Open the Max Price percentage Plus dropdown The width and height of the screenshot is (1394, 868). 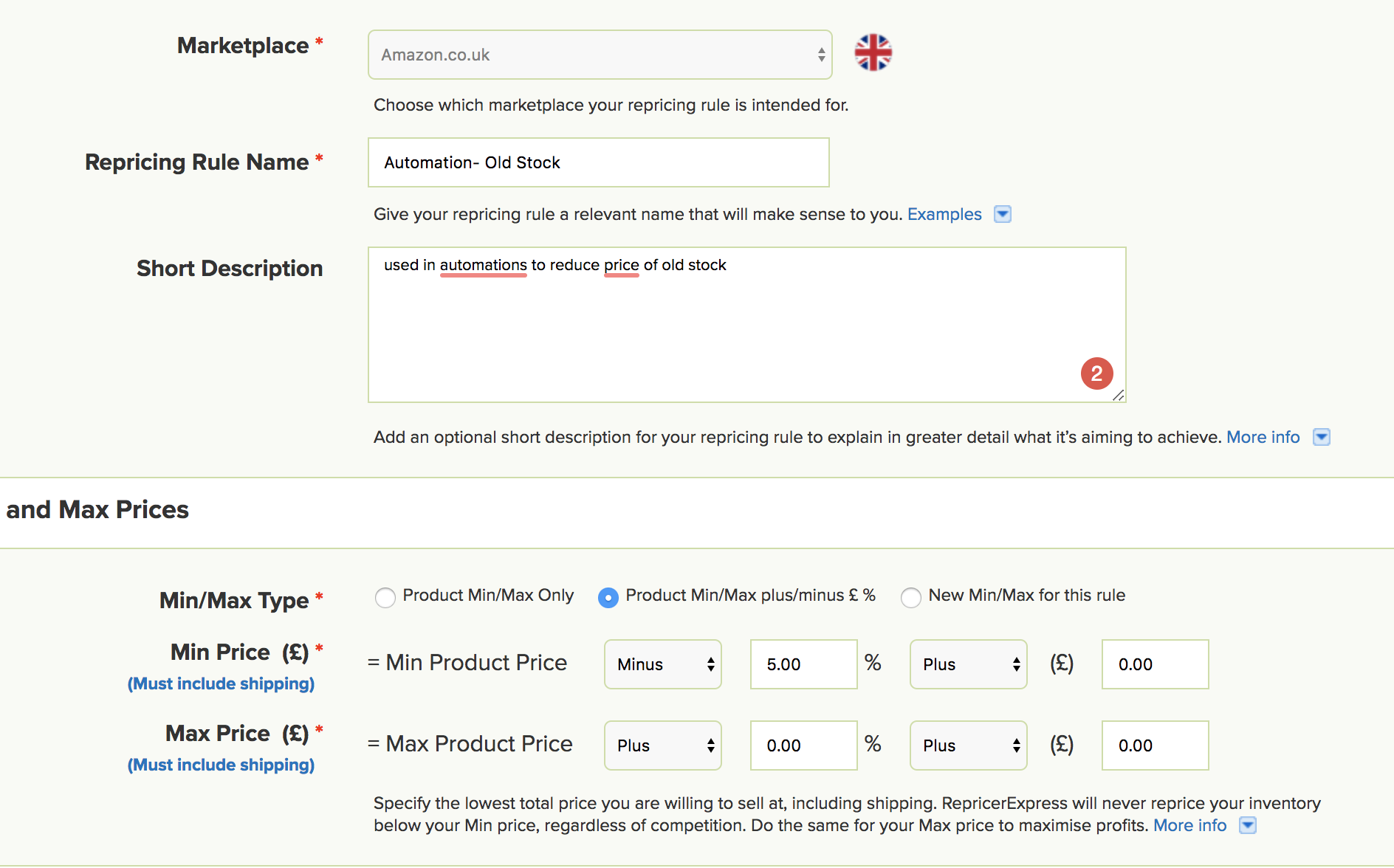click(x=662, y=745)
